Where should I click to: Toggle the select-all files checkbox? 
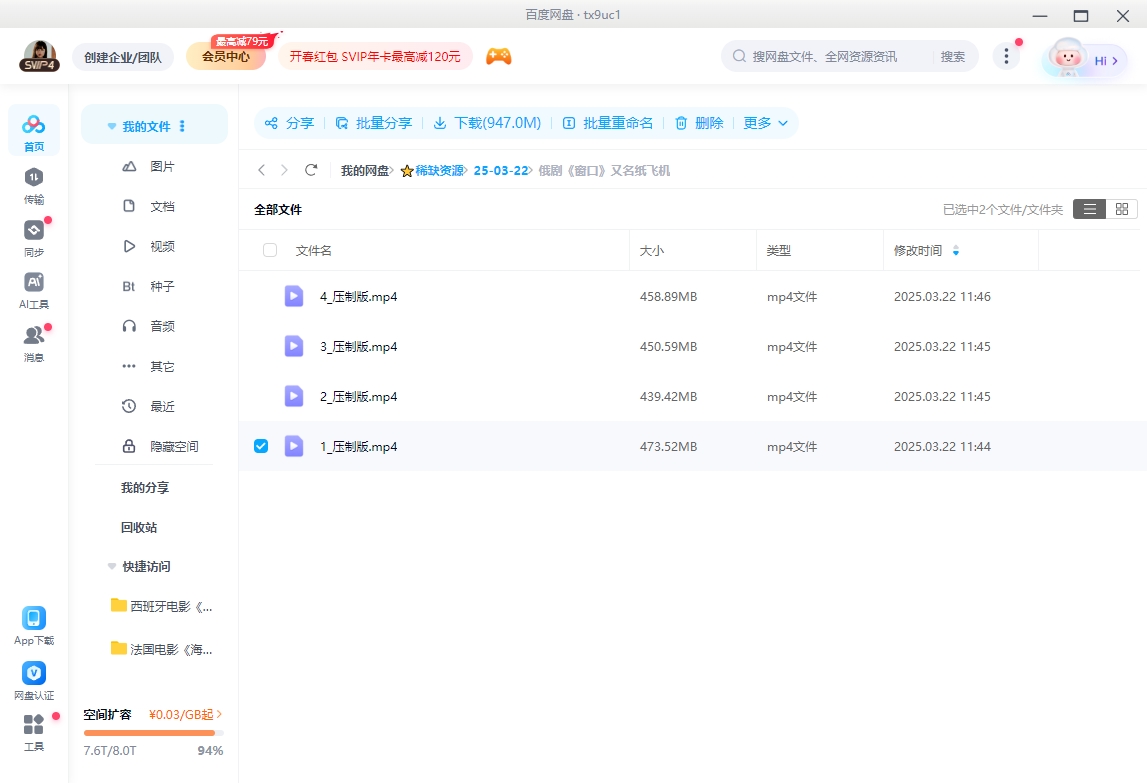[269, 250]
